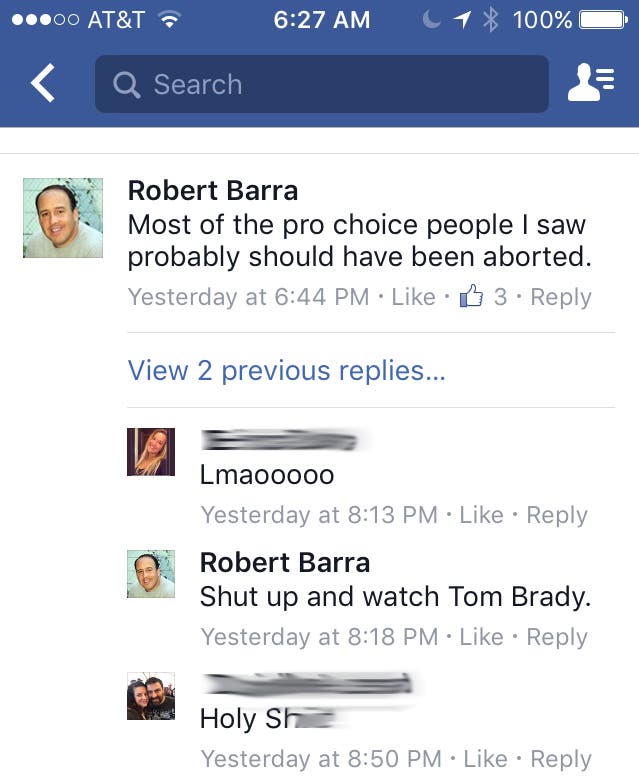
Task: Open the top comment's profile picture
Action: point(63,218)
